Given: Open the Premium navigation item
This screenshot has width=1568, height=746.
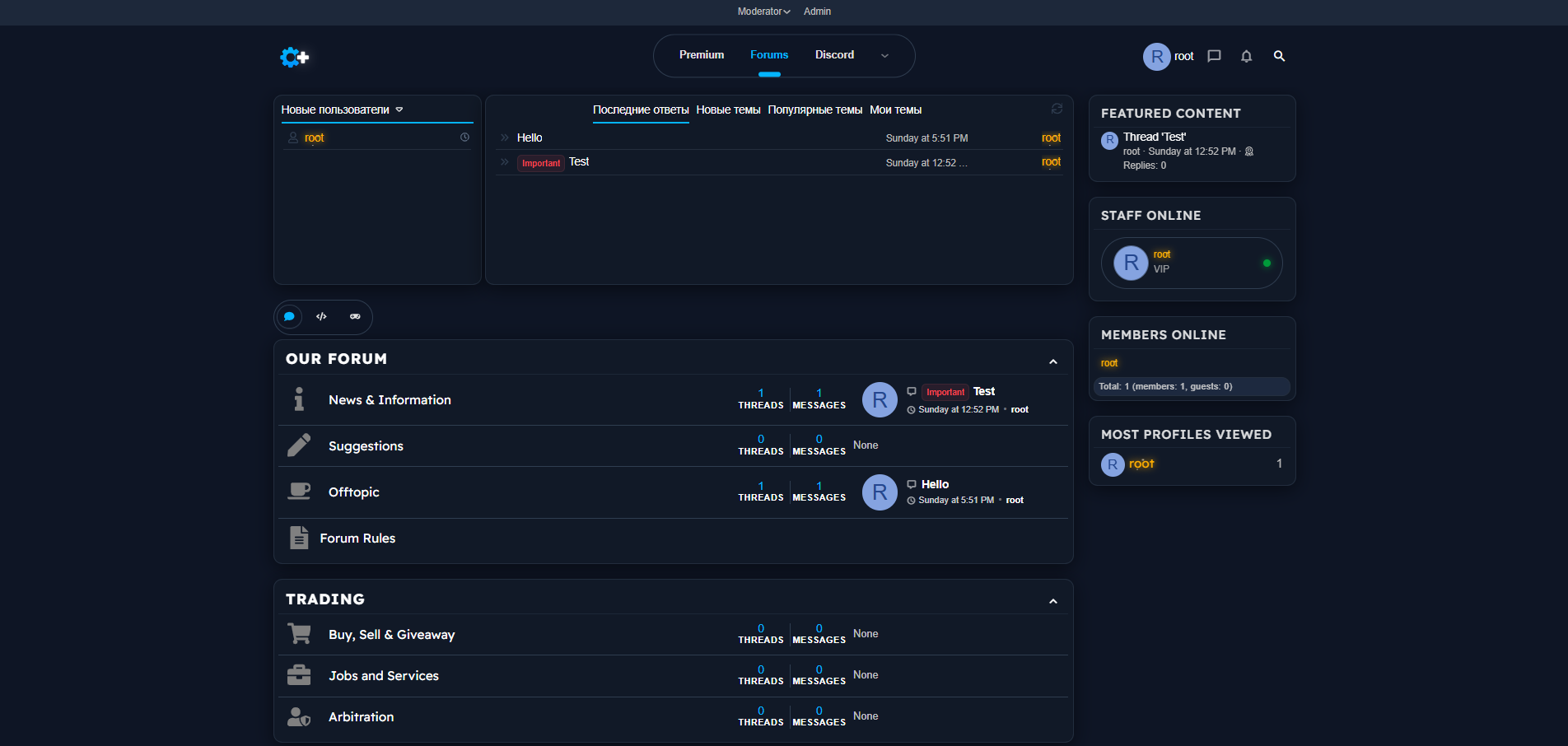Looking at the screenshot, I should point(702,55).
